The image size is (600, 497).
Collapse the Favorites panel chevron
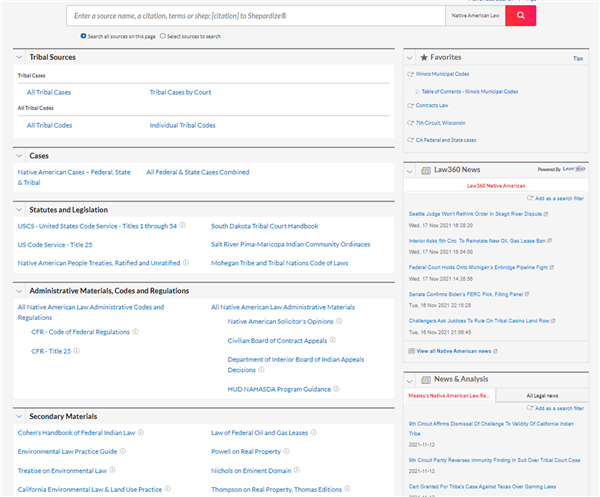(x=409, y=58)
